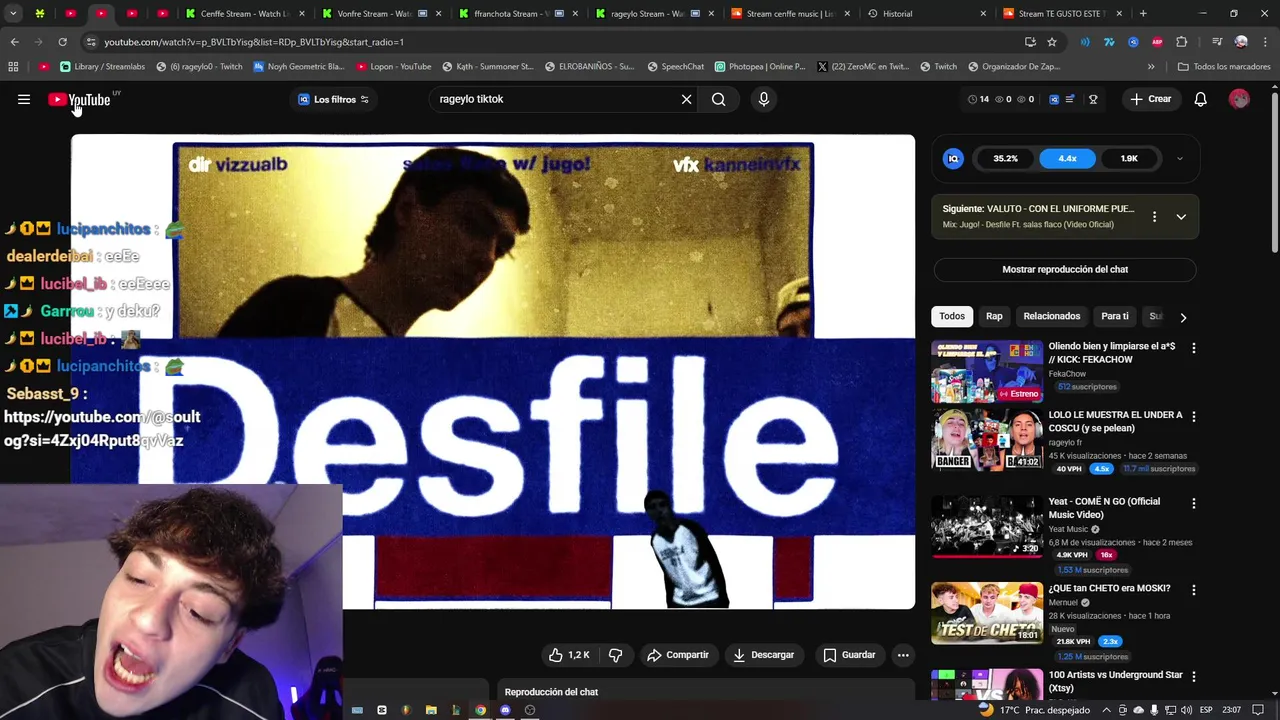Open the Crear create menu
Image resolution: width=1280 pixels, height=720 pixels.
[x=1150, y=99]
